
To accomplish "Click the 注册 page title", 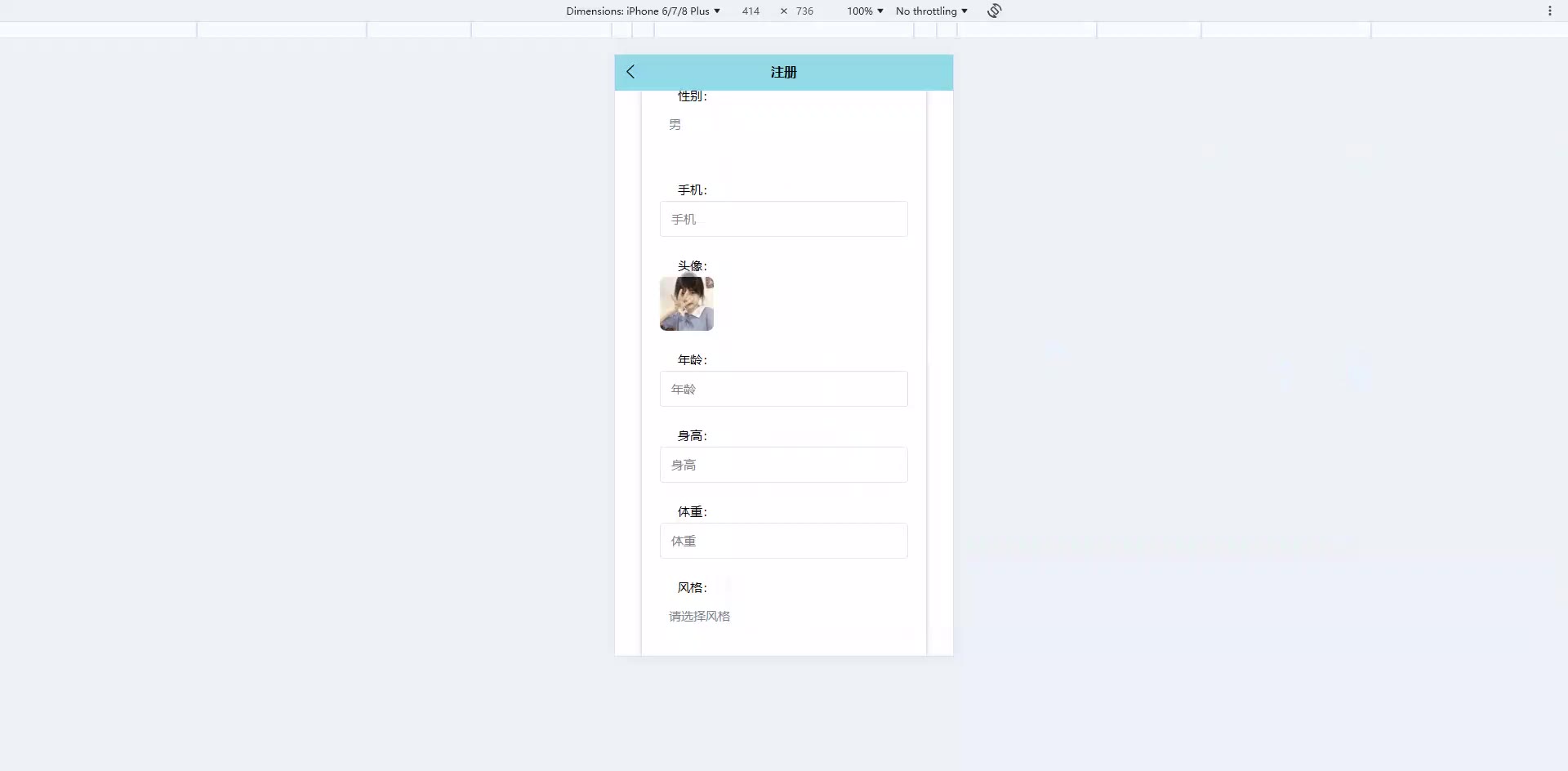I will click(x=783, y=72).
